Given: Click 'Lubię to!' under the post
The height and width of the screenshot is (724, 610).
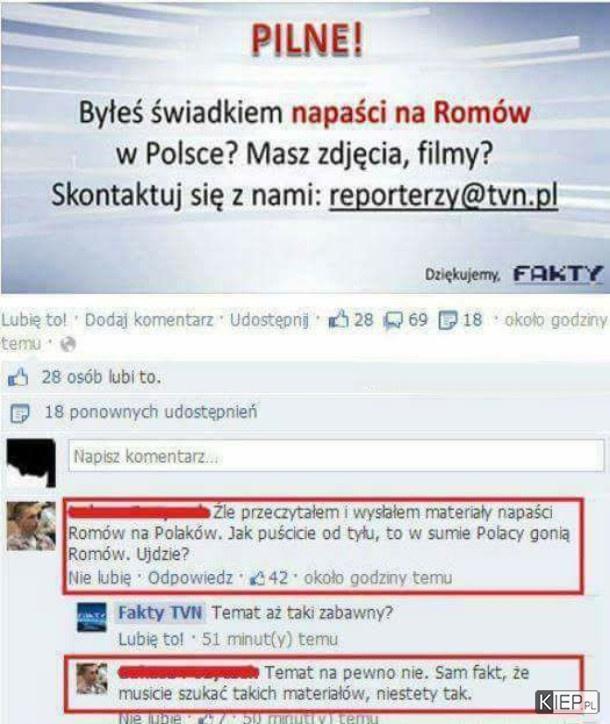Looking at the screenshot, I should (x=34, y=320).
